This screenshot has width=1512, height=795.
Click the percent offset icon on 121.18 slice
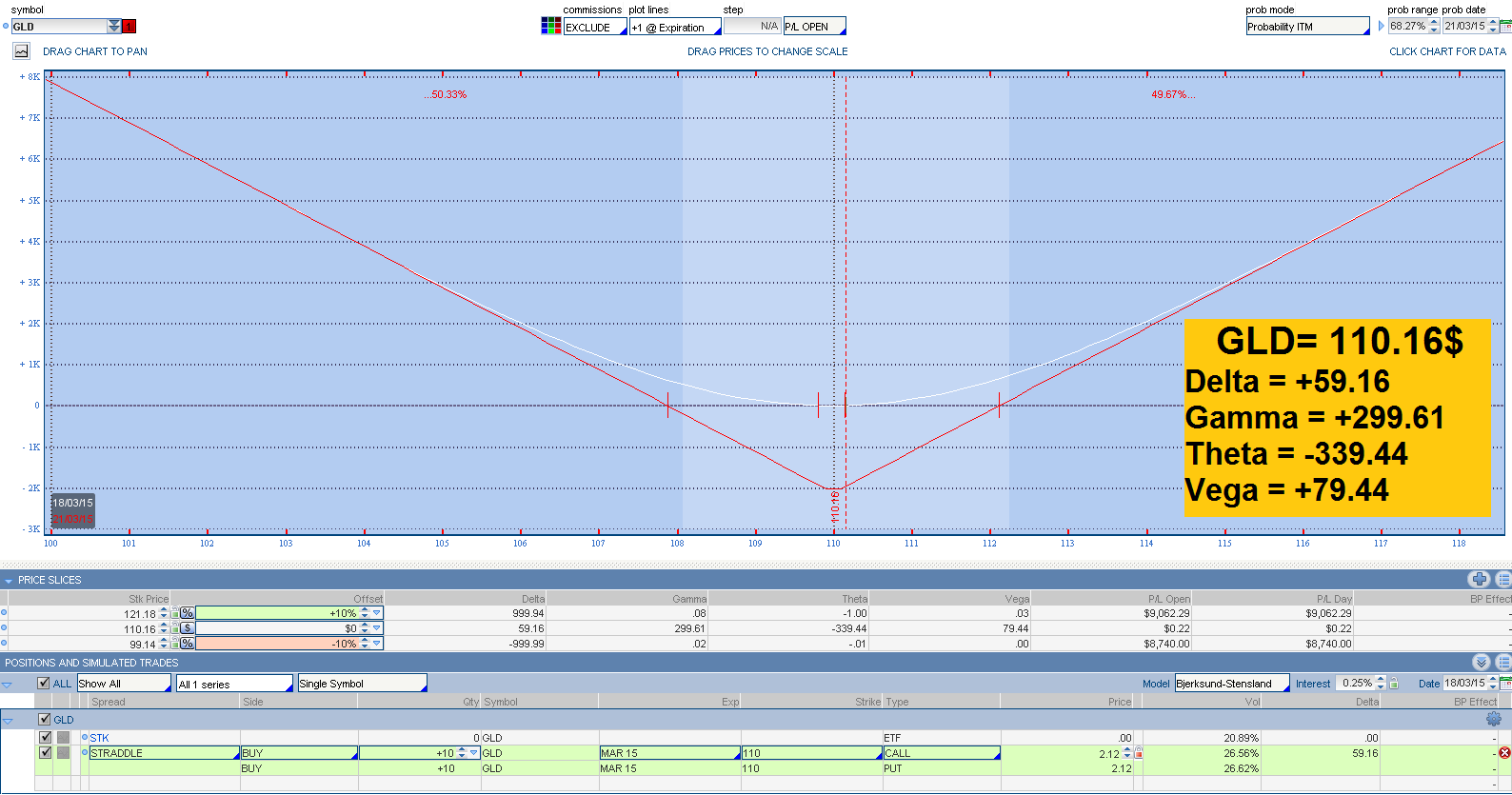pos(187,613)
